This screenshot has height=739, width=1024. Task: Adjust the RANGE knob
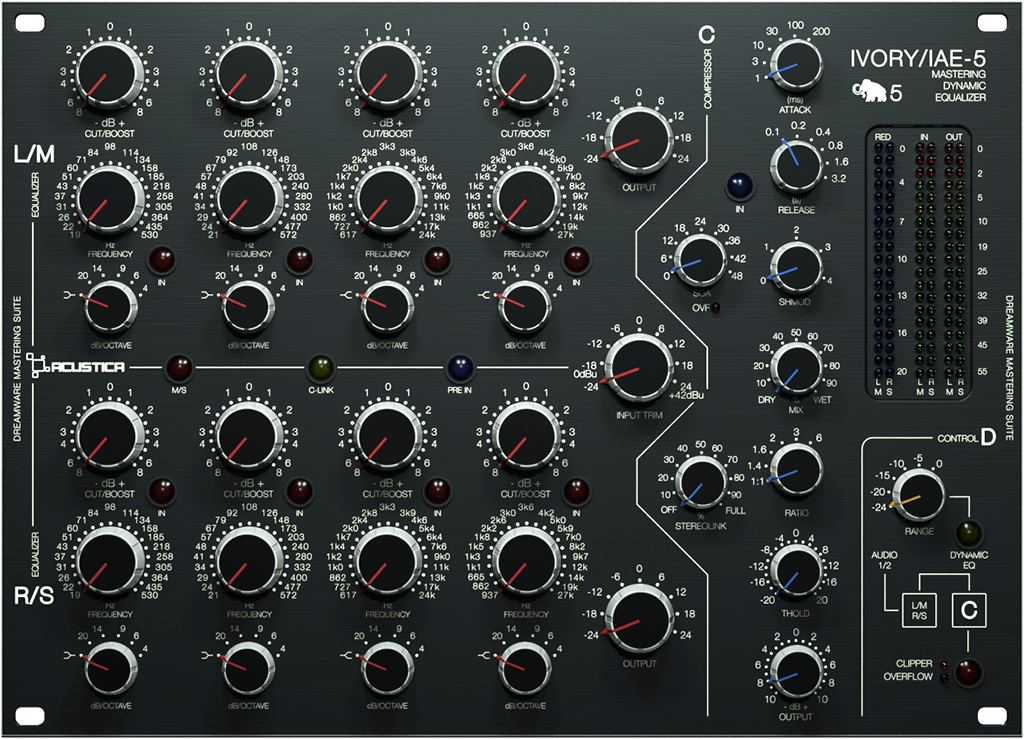922,495
